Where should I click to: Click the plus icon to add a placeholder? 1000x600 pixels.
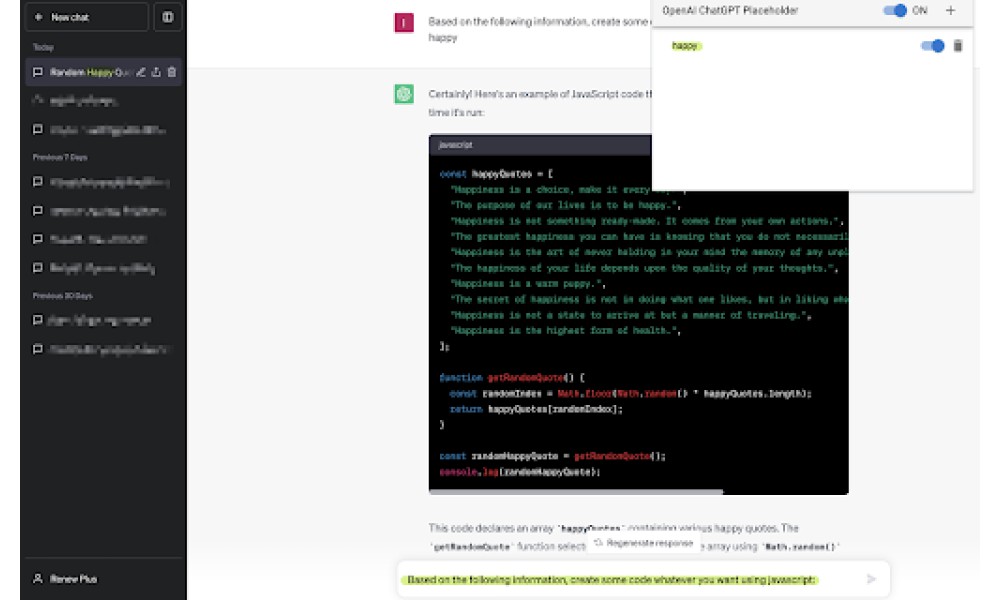coord(950,10)
